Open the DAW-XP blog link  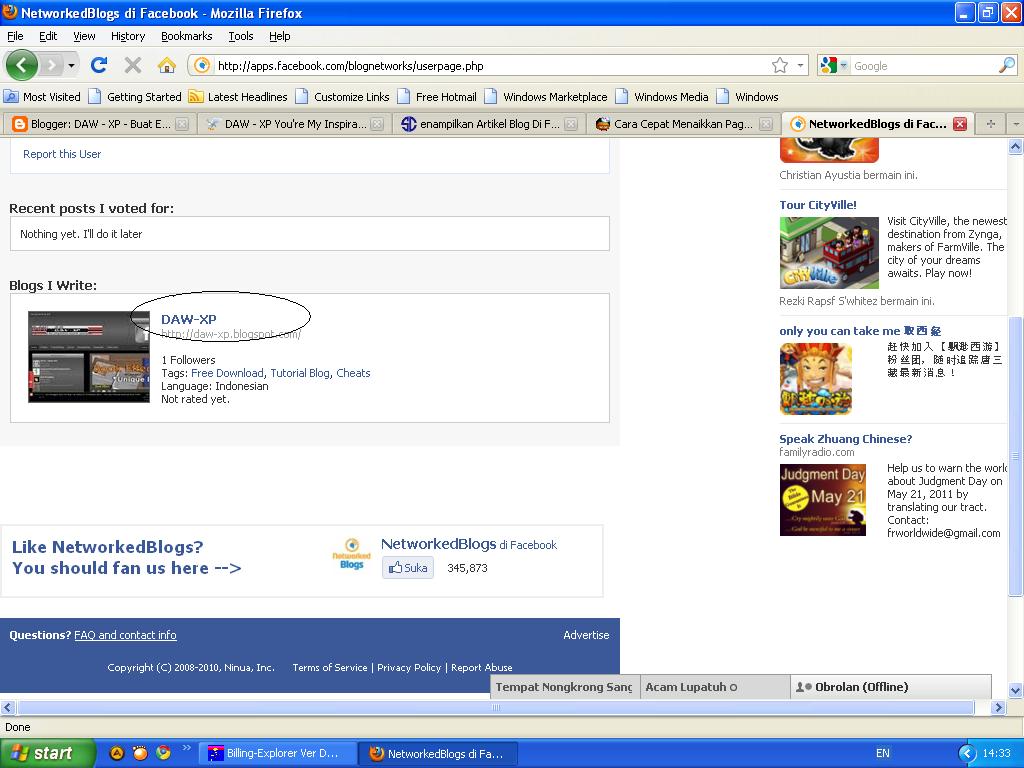coord(189,319)
